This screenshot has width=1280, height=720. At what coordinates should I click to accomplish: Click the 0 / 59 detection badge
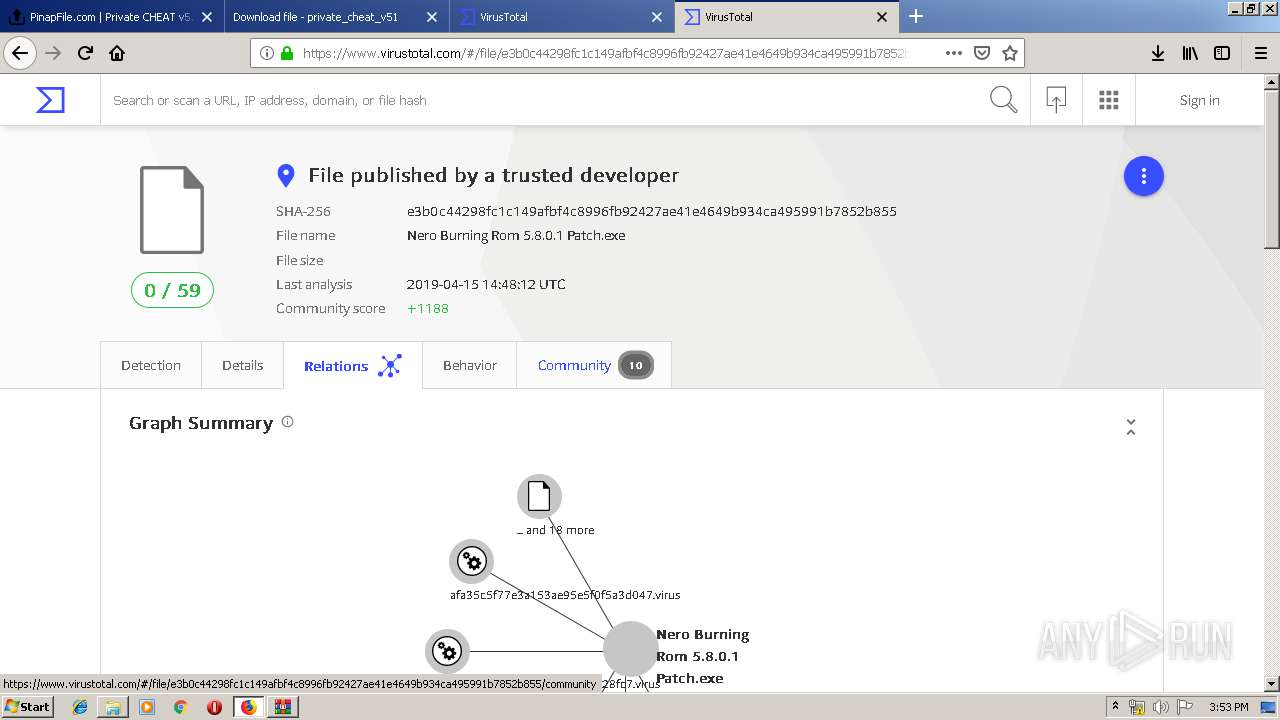tap(172, 290)
